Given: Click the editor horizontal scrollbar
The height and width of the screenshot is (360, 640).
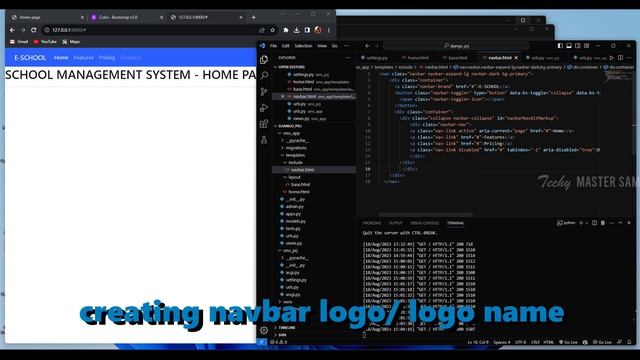Looking at the screenshot, I should (426, 214).
